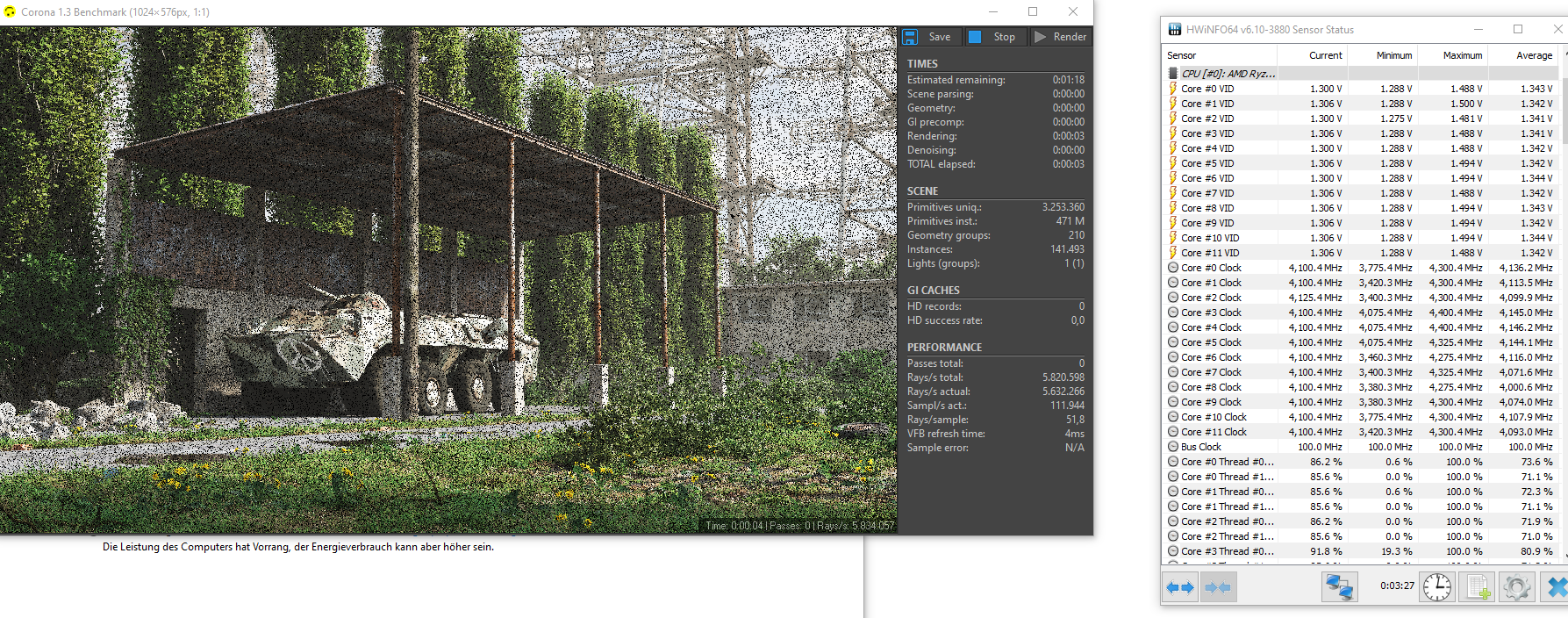Maximize the Corona Benchmark window

pos(1033,12)
